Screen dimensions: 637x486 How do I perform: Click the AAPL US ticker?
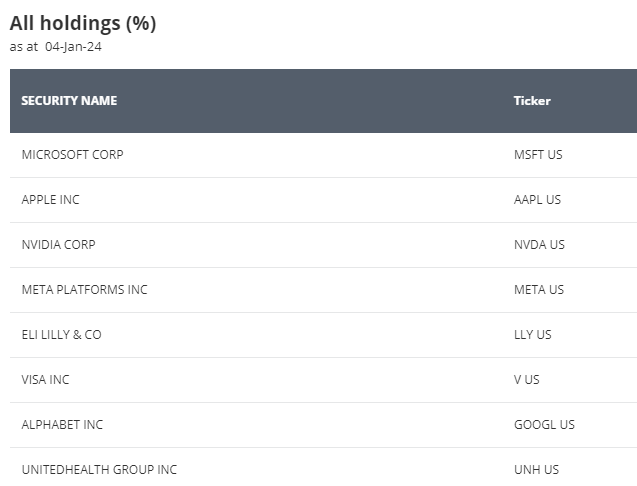point(537,200)
